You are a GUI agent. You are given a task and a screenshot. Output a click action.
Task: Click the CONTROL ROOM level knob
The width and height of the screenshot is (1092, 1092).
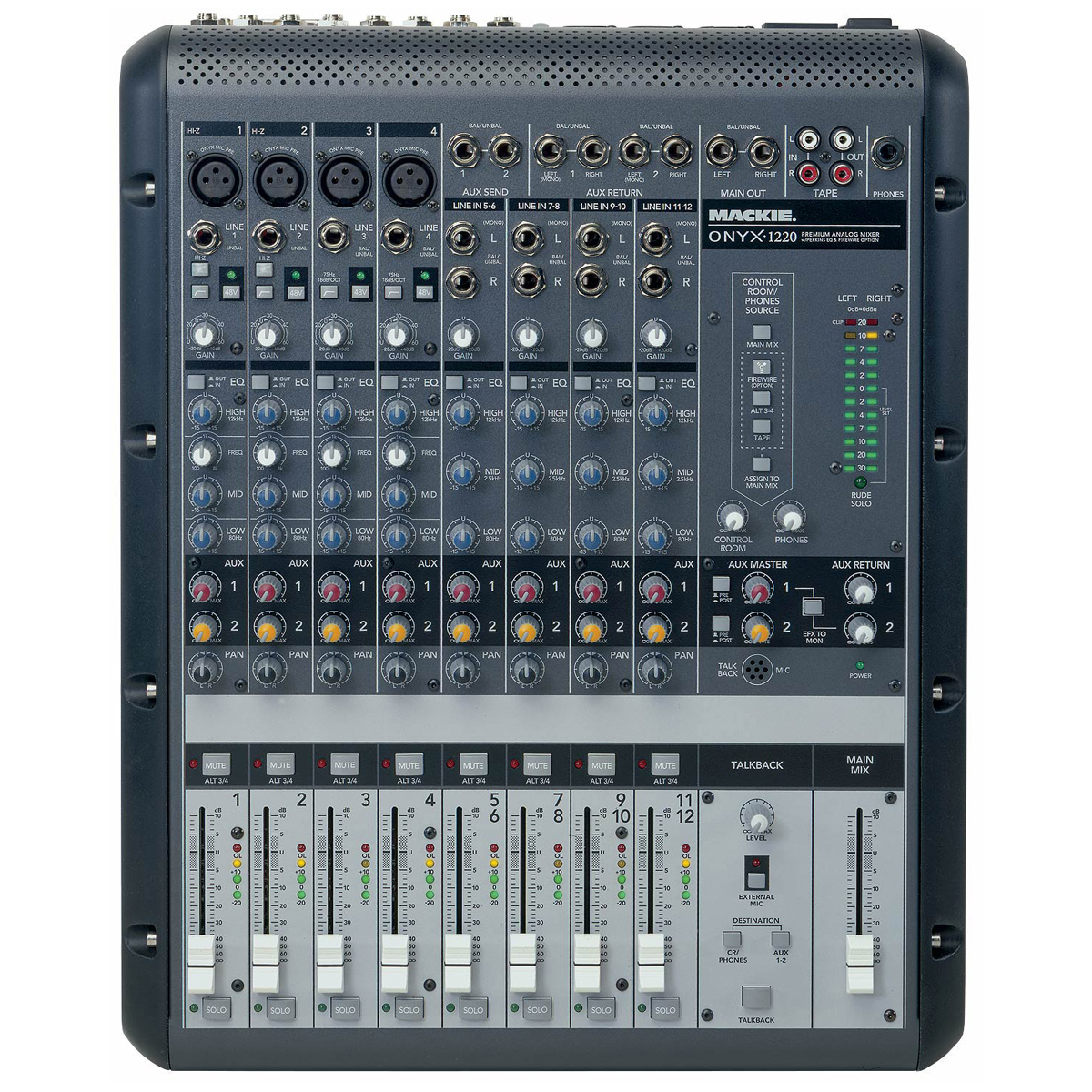(x=733, y=518)
